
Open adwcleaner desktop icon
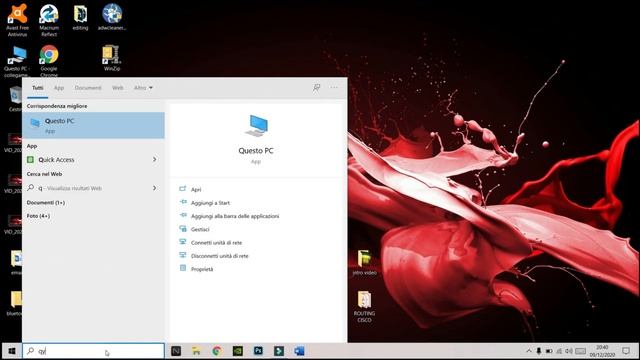click(112, 17)
